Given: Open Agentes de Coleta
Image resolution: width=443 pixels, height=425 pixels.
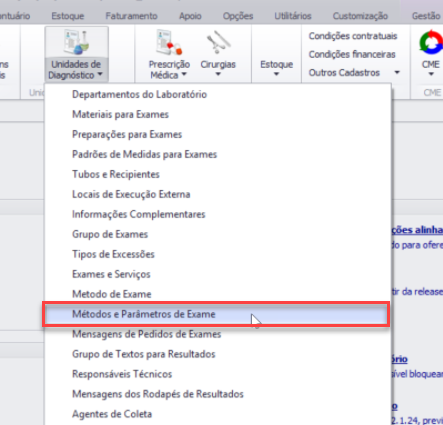Looking at the screenshot, I should pos(218,414).
